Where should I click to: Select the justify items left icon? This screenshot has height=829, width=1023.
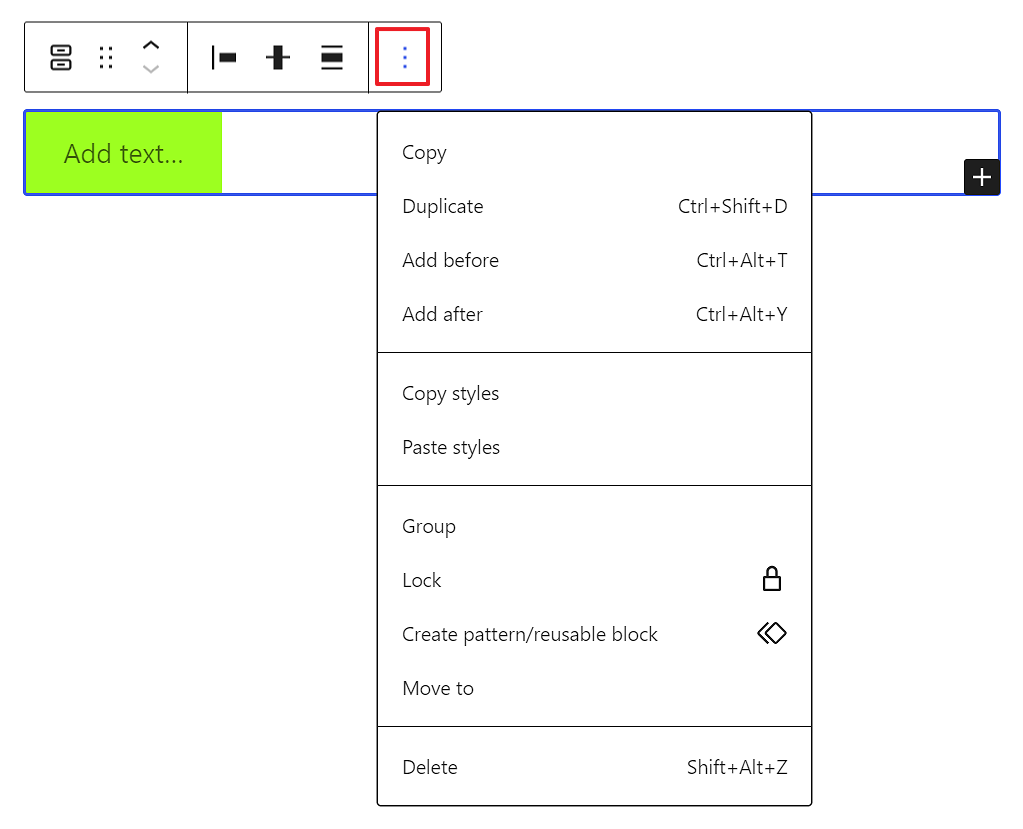224,57
